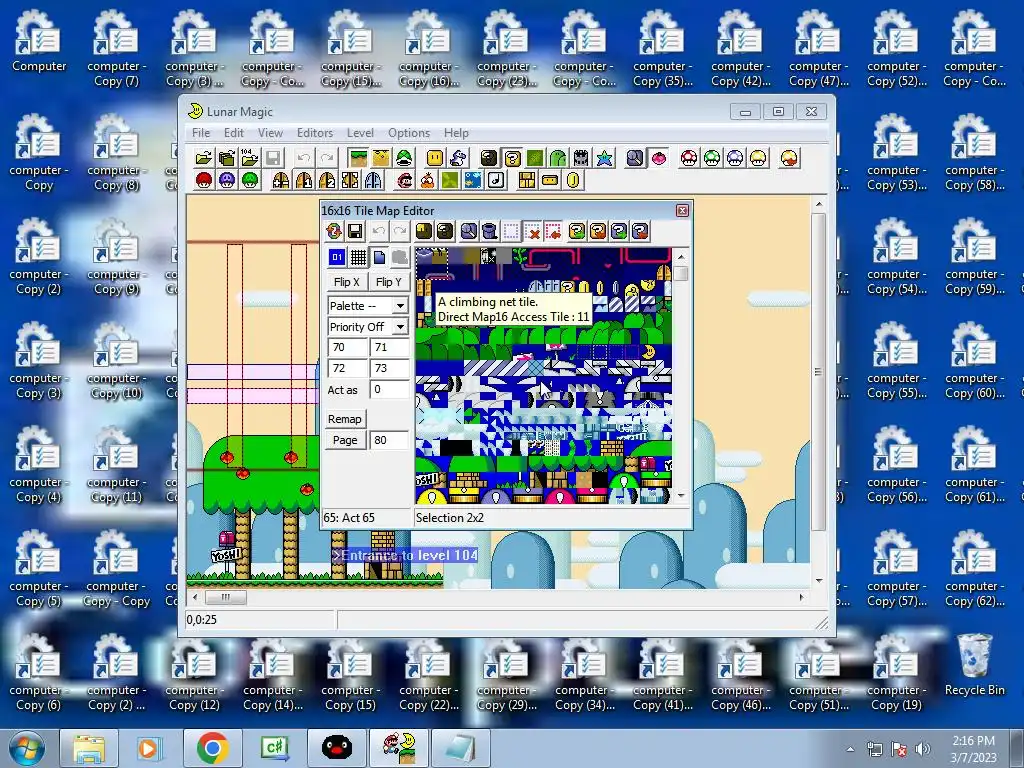Click the magnifier icon in Tile Map Editor

[469, 231]
